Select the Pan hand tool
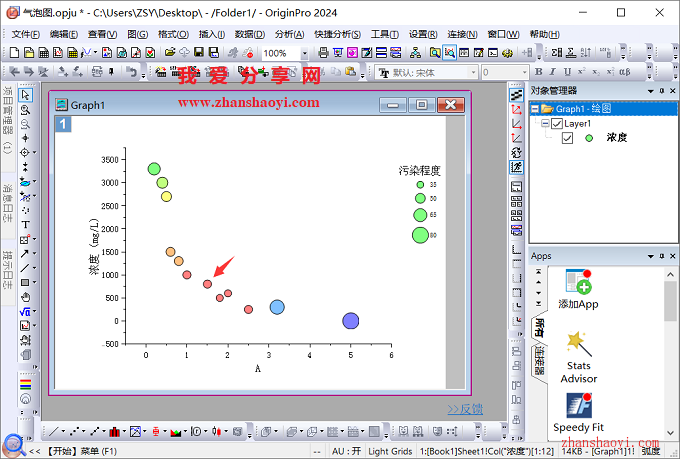This screenshot has height=459, width=680. (x=26, y=297)
